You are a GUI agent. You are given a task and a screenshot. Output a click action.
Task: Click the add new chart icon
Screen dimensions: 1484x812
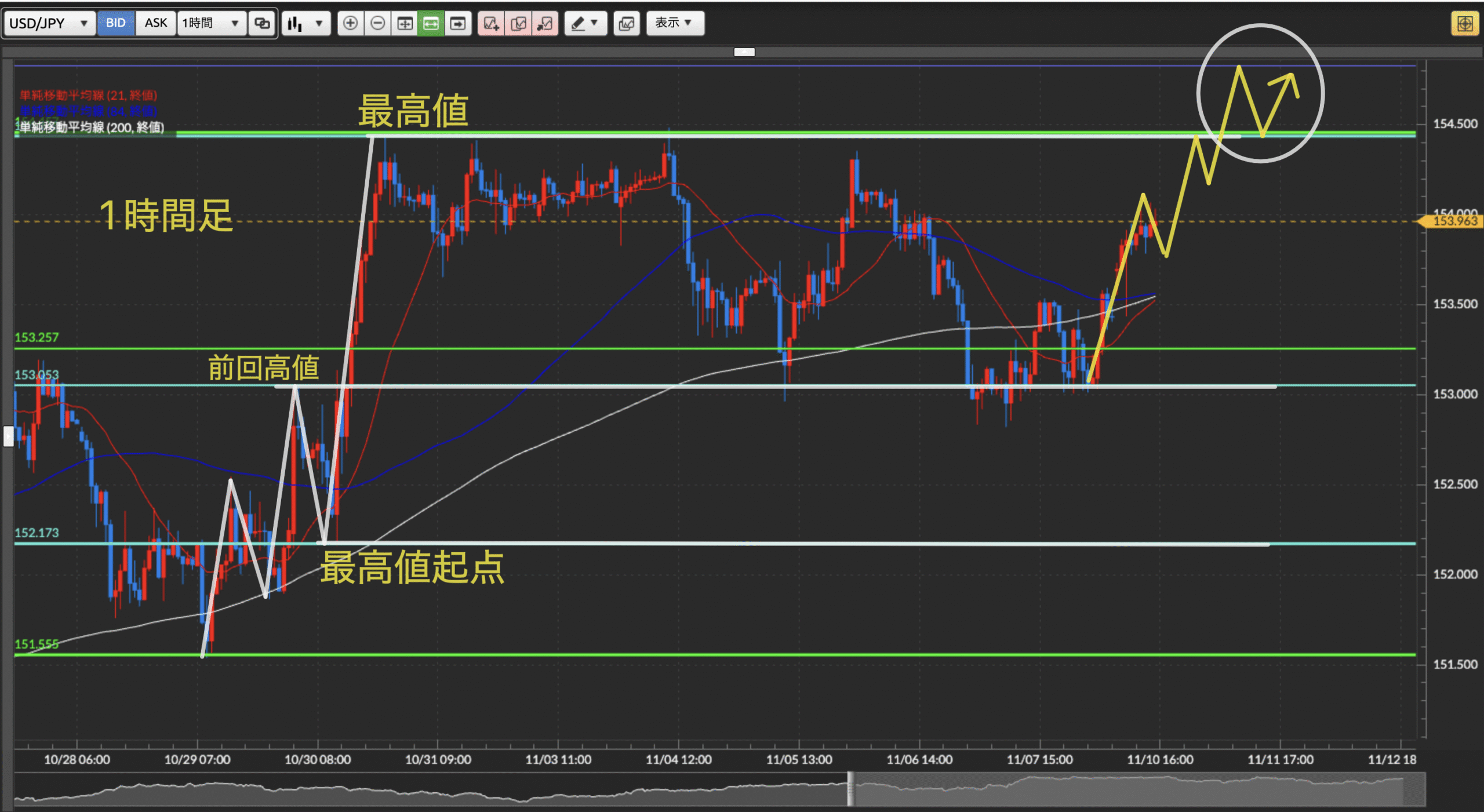491,23
